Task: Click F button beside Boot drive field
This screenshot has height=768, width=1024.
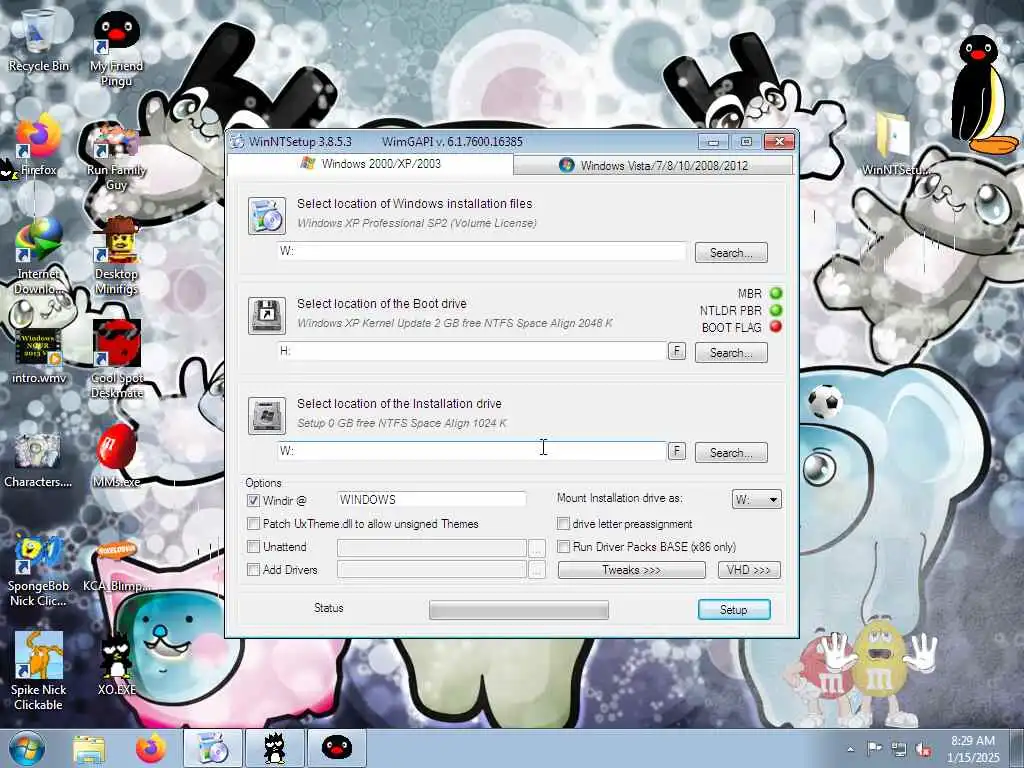Action: pyautogui.click(x=677, y=351)
